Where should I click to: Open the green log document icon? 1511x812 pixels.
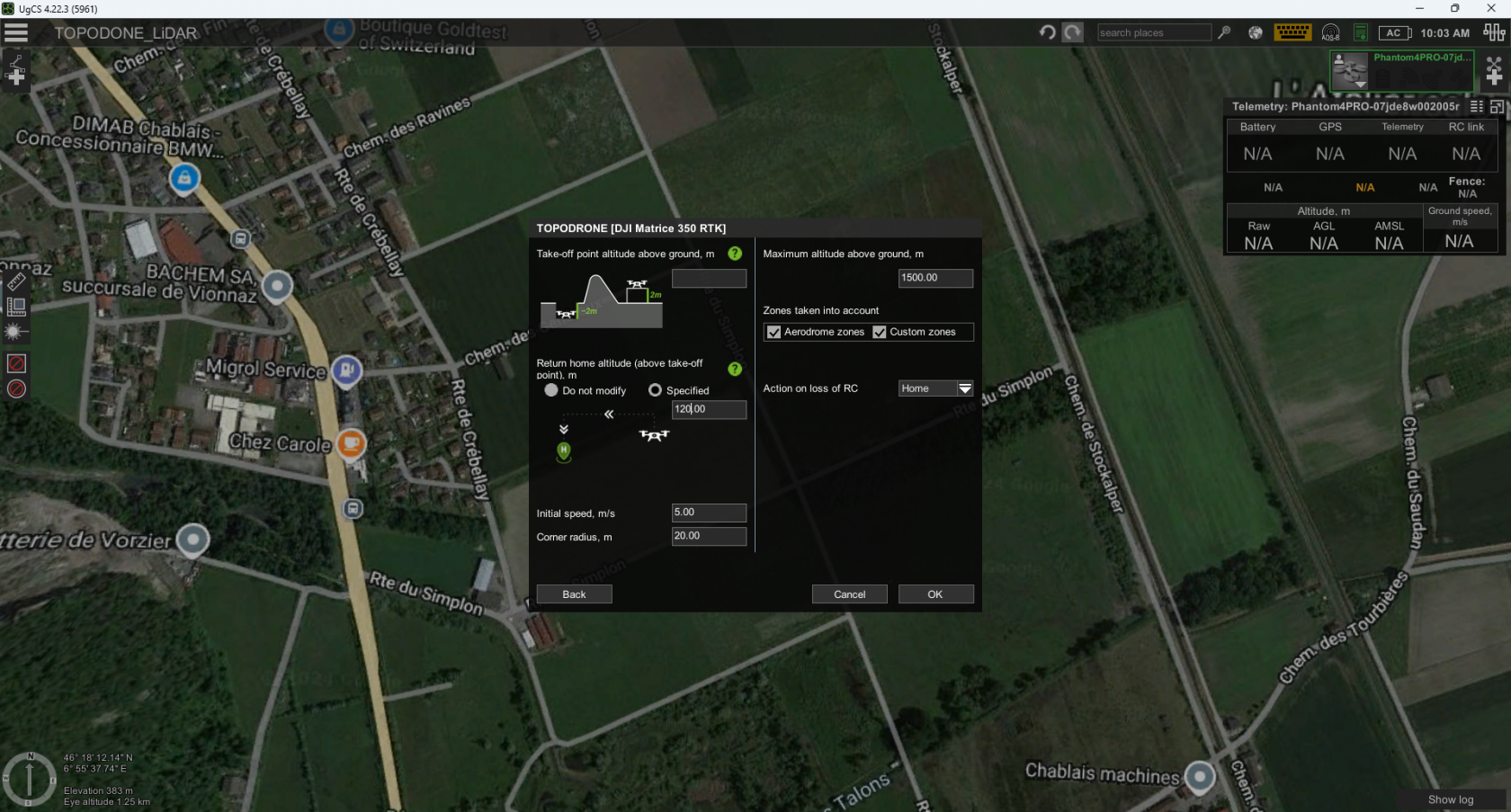point(1361,32)
